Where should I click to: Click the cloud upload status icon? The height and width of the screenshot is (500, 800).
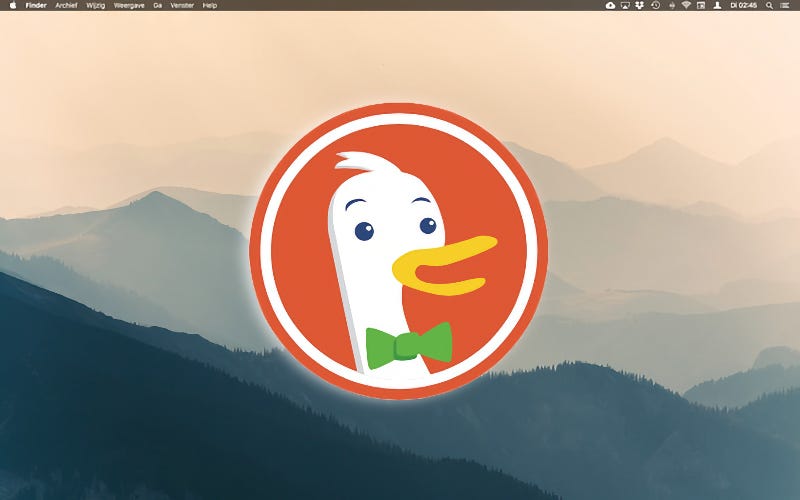pos(610,5)
